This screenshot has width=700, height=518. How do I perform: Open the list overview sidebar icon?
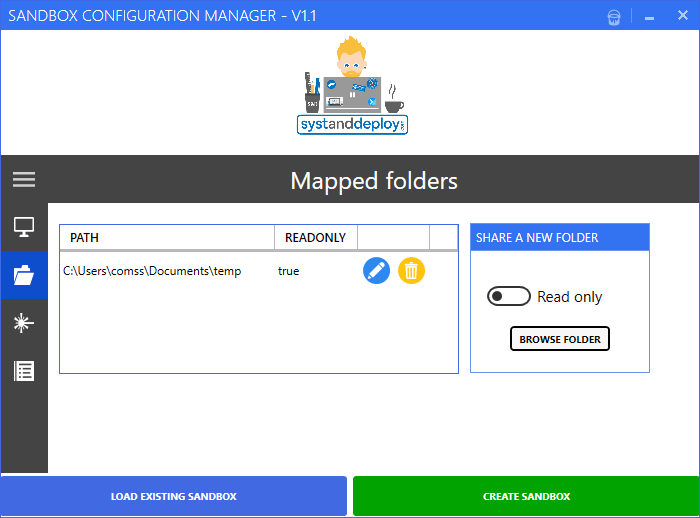(24, 371)
